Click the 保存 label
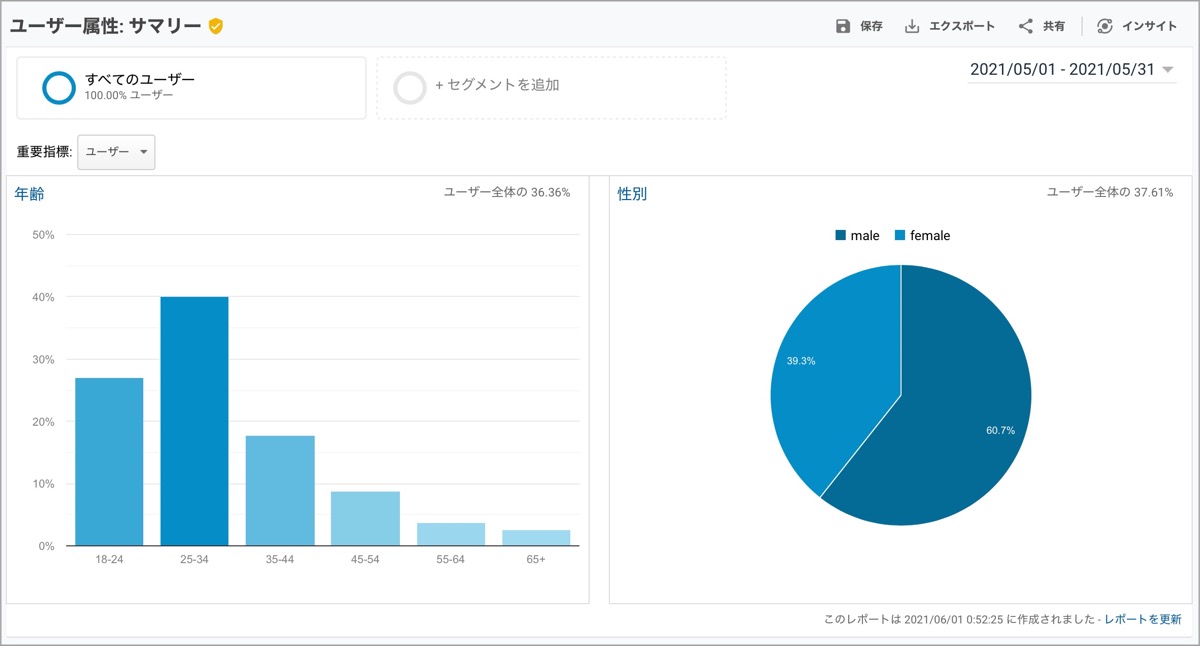1200x646 pixels. point(871,27)
